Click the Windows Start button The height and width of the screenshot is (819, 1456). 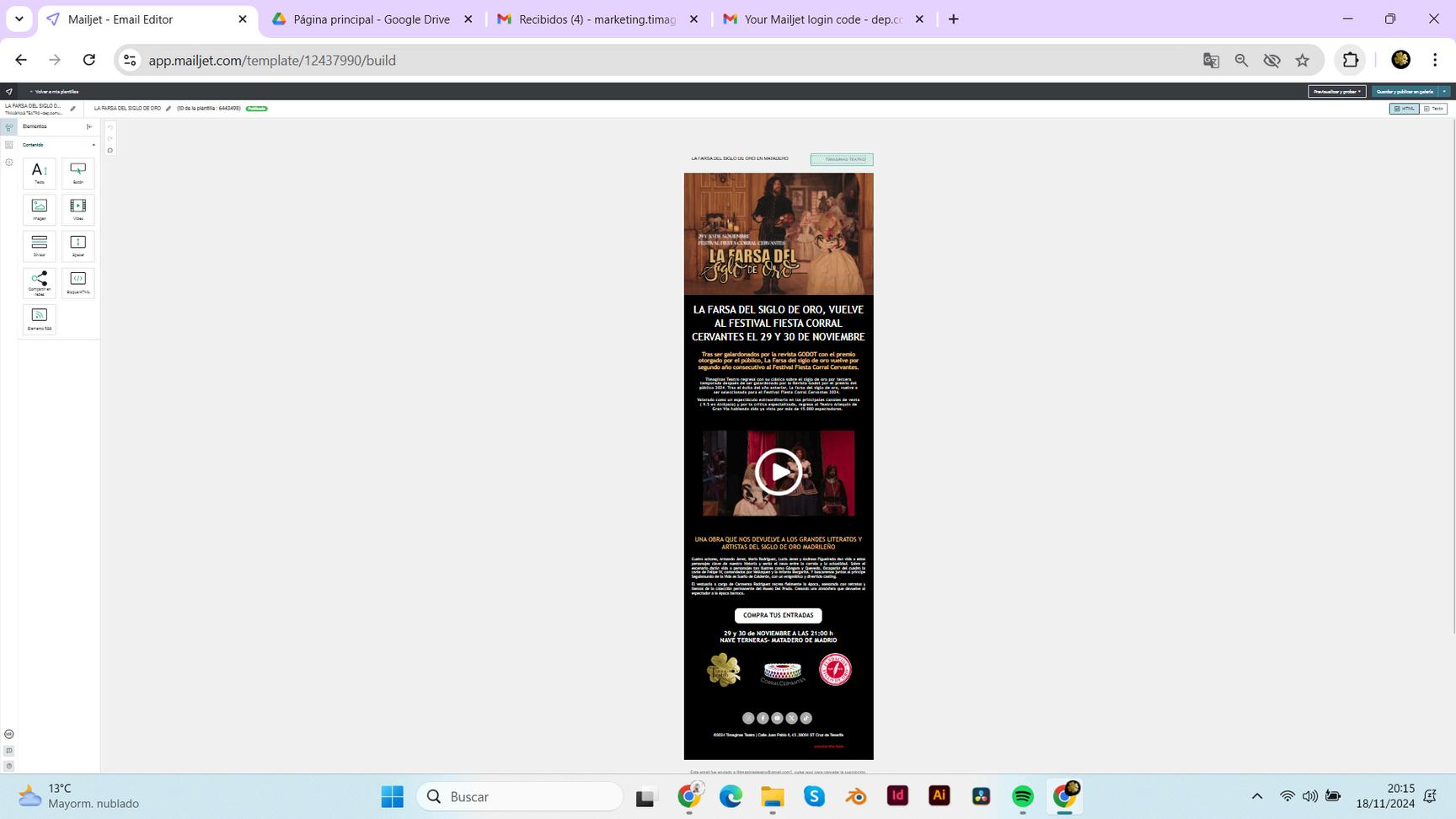click(x=393, y=796)
